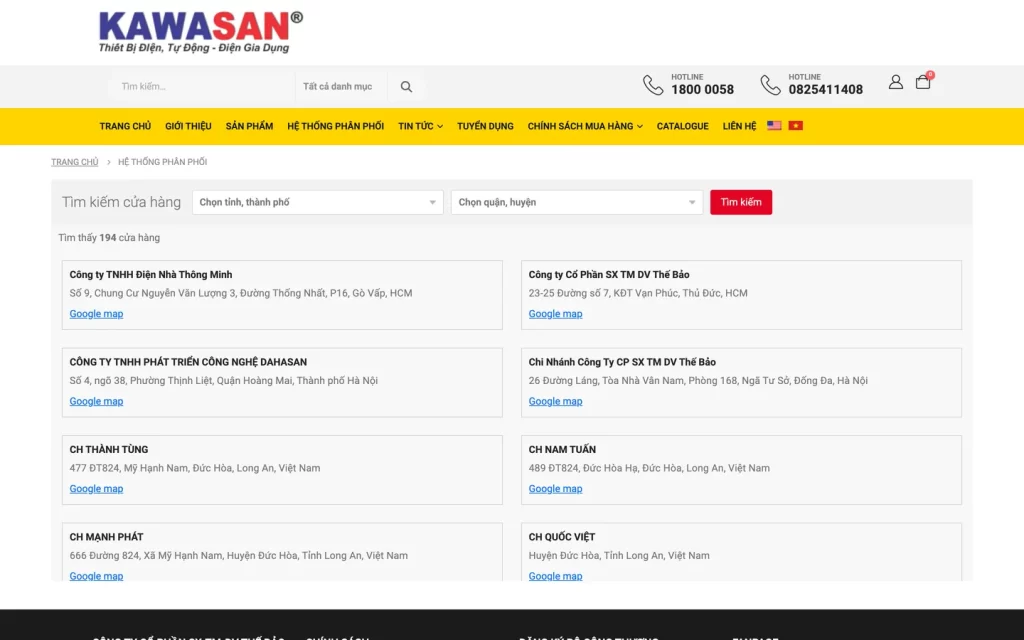Screen dimensions: 1024x640
Task: Click the address 23-25 Đường số 7, KĐT Vạn Phúc
Action: tap(638, 293)
